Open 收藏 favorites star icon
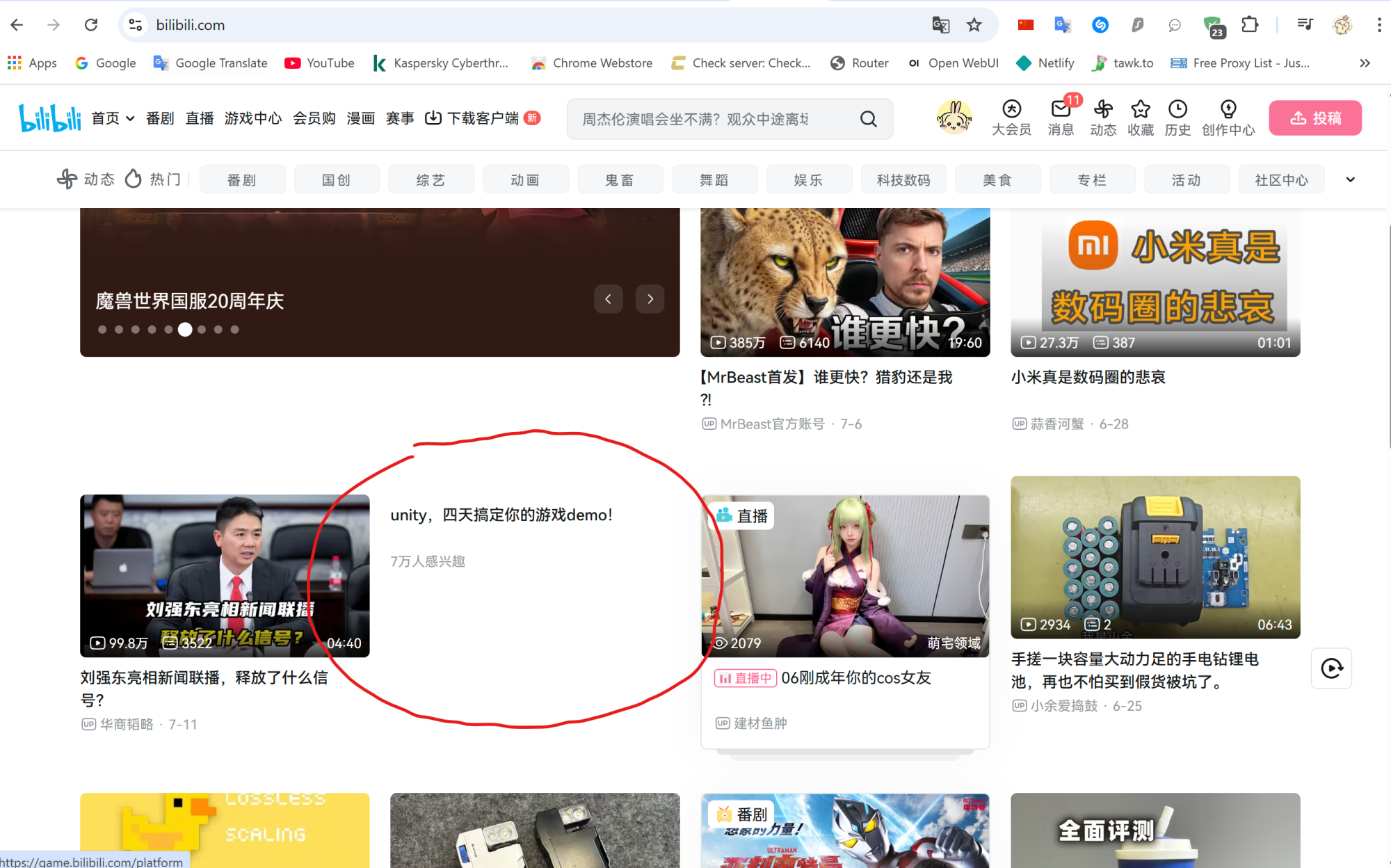1391x868 pixels. click(1141, 118)
